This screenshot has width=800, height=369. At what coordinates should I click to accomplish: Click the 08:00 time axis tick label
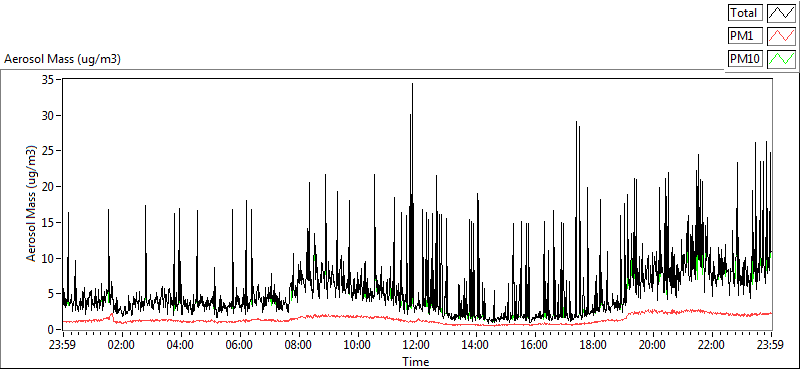(298, 345)
